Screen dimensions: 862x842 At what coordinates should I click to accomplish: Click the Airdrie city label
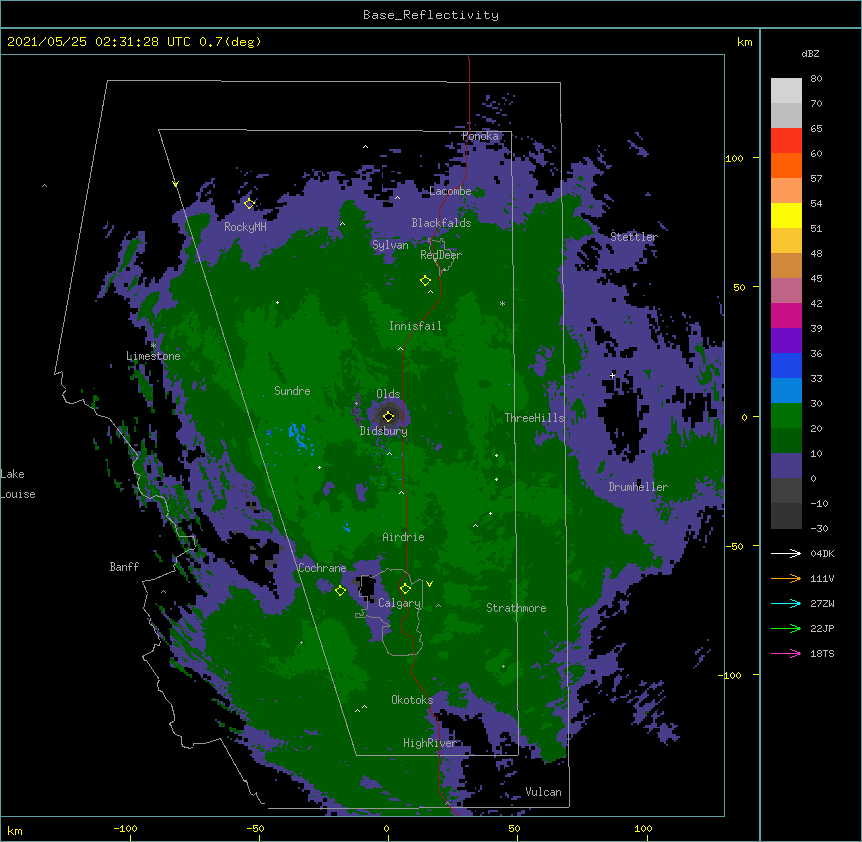[403, 537]
